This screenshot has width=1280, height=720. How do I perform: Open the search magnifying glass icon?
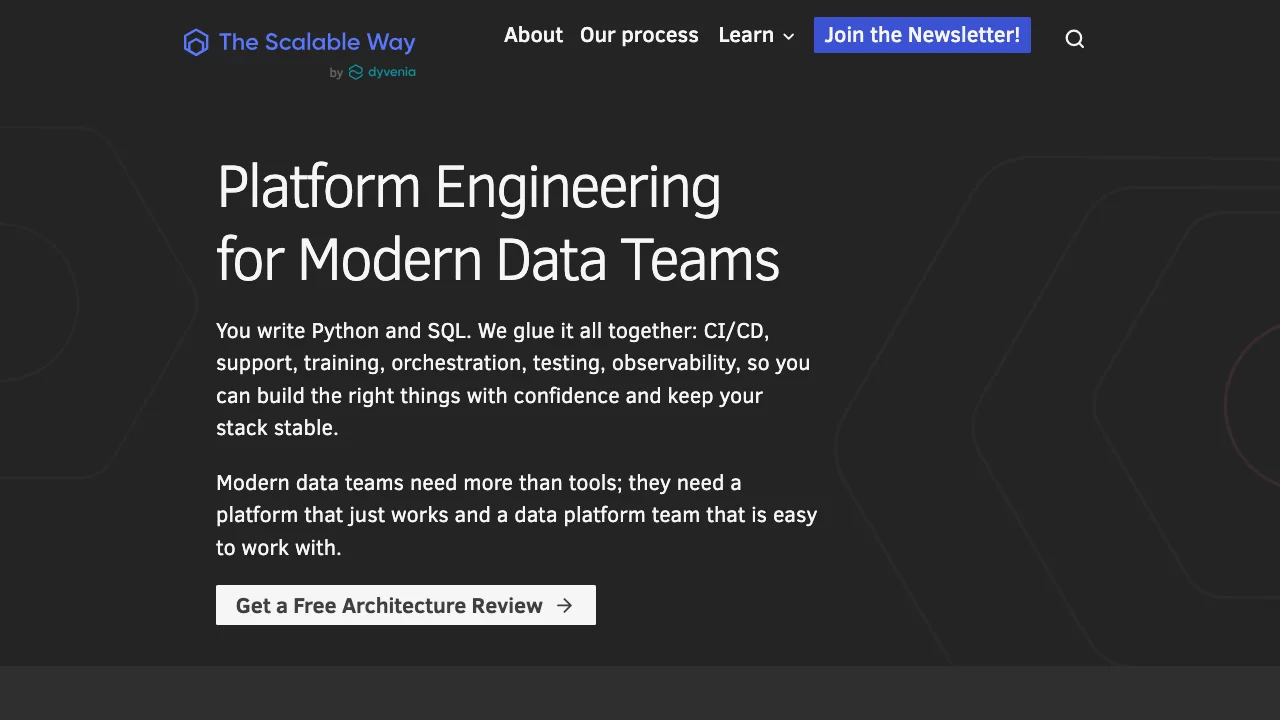pyautogui.click(x=1074, y=38)
